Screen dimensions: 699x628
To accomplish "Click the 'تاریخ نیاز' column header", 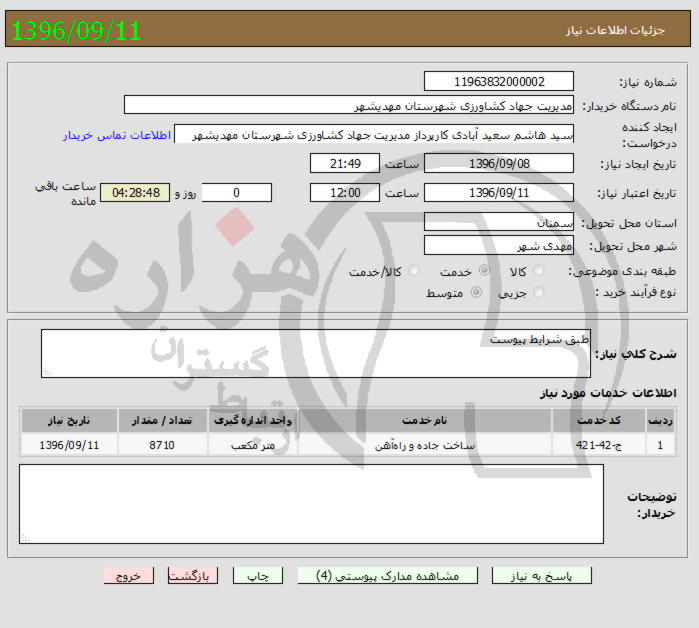I will [69, 420].
